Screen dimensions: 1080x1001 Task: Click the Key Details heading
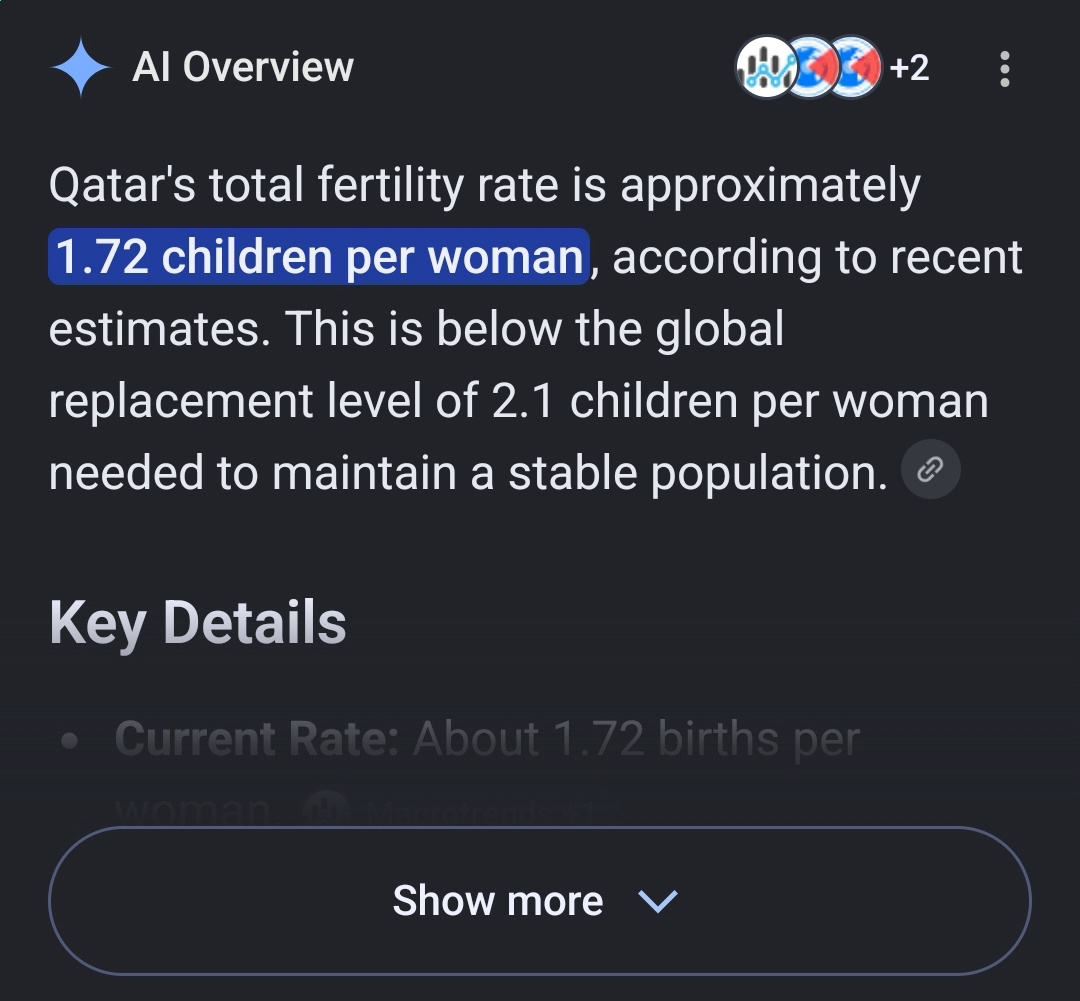(x=198, y=623)
